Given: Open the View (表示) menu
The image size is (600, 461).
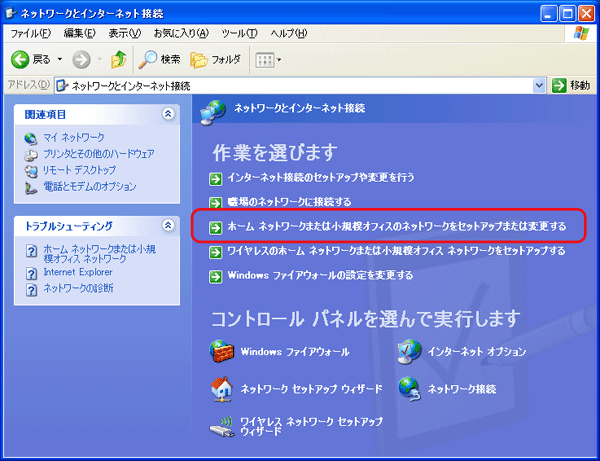Looking at the screenshot, I should click(x=125, y=33).
